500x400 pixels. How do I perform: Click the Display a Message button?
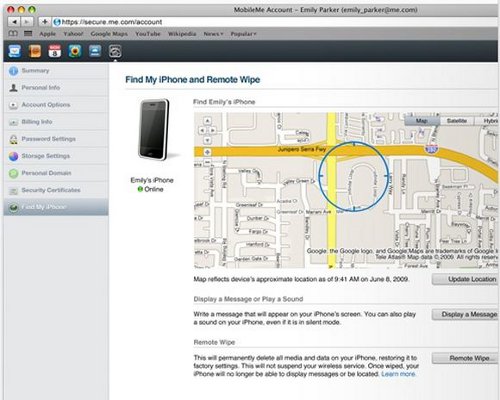pyautogui.click(x=466, y=314)
